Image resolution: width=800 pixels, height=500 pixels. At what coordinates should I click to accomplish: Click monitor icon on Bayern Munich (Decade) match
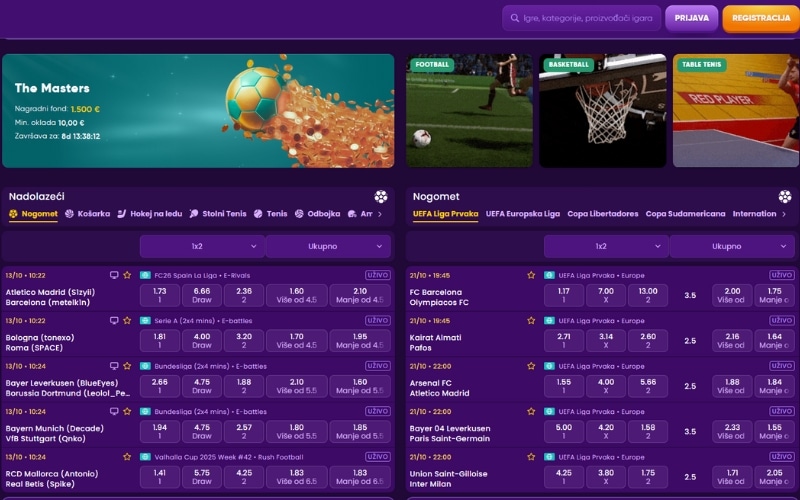(114, 411)
